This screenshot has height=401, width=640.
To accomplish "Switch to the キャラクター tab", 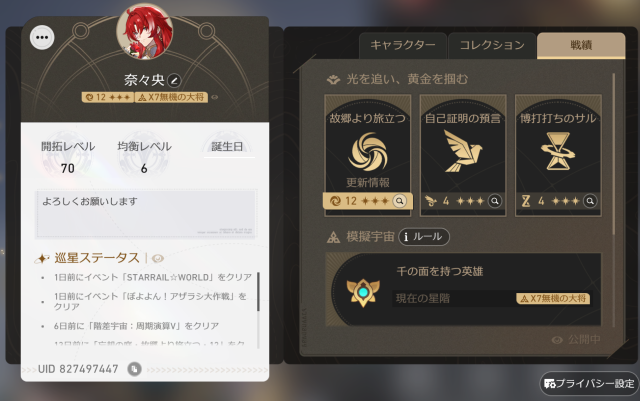I will click(402, 45).
